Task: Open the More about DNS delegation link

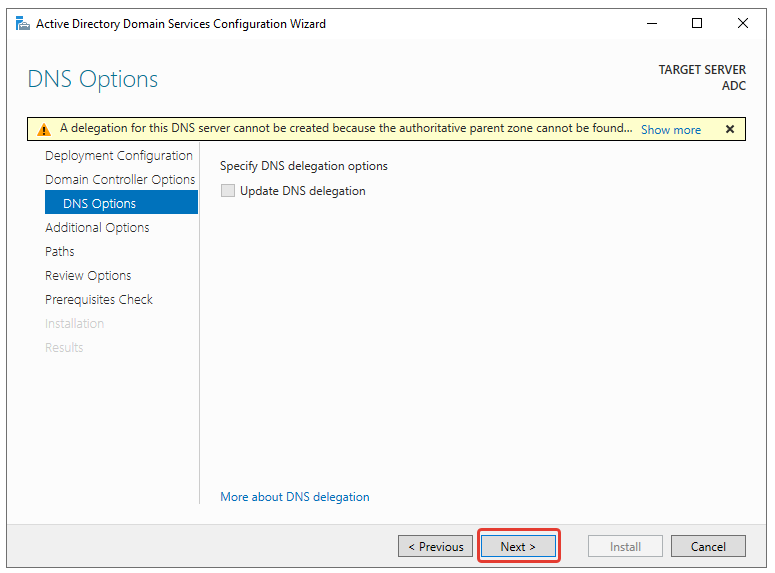Action: pyautogui.click(x=295, y=497)
